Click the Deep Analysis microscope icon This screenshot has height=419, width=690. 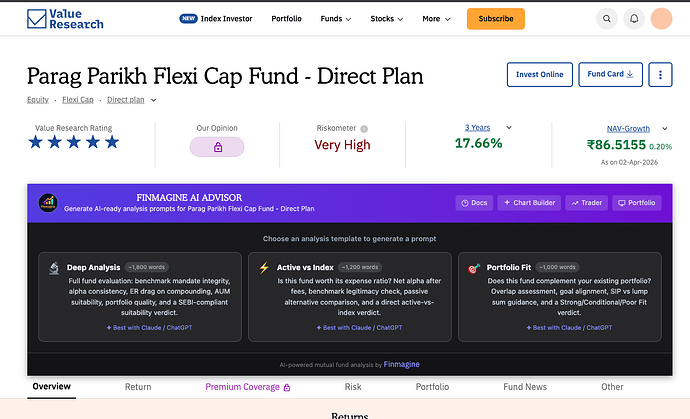pyautogui.click(x=54, y=268)
